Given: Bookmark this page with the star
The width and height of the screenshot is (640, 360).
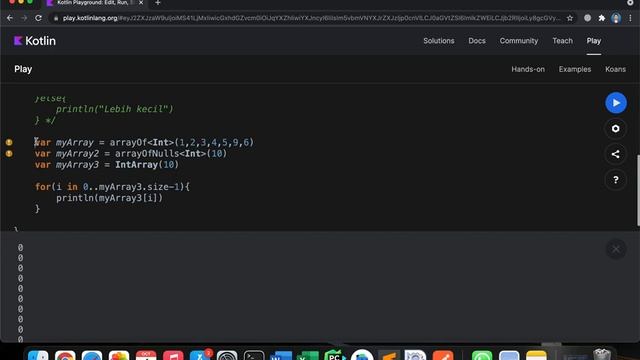Looking at the screenshot, I should point(570,18).
